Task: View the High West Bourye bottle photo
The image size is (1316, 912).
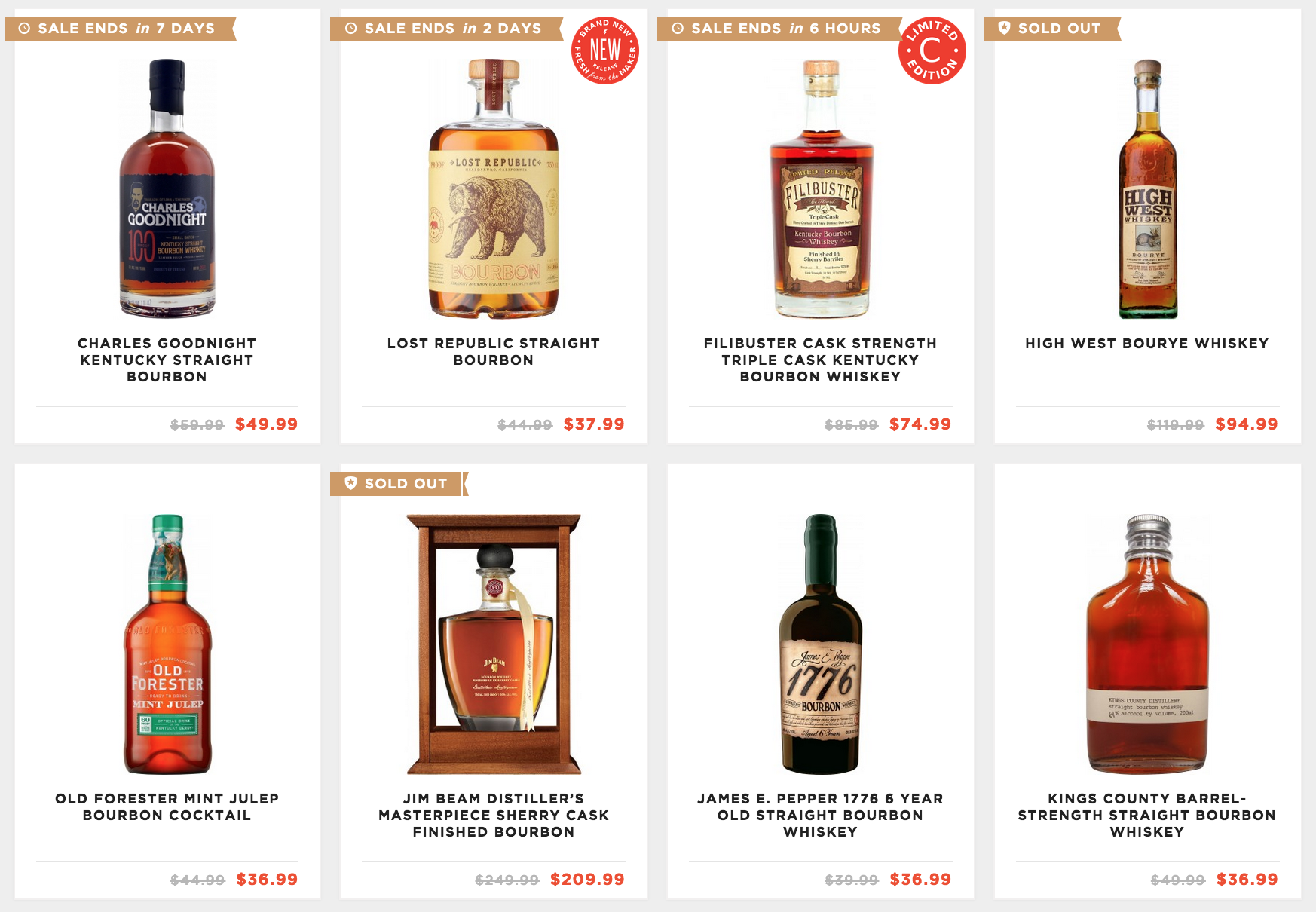Action: [1148, 188]
